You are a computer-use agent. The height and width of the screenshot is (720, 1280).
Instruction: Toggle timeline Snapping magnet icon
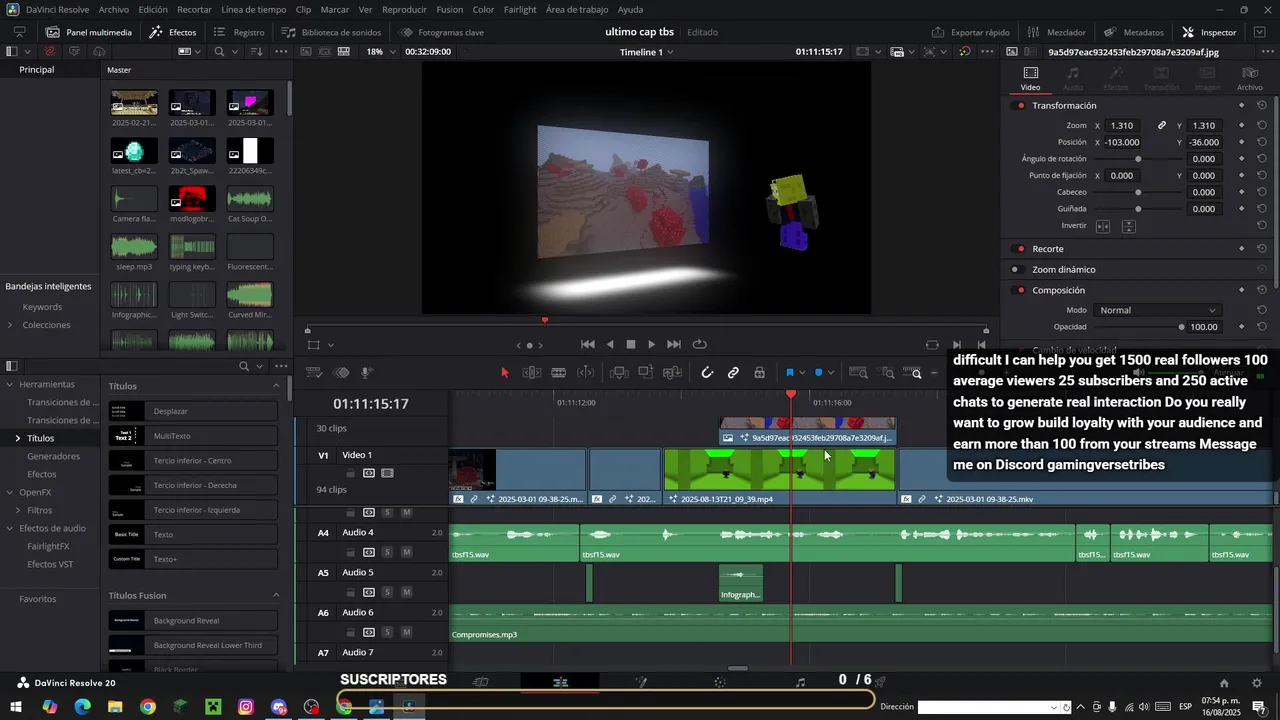point(707,373)
